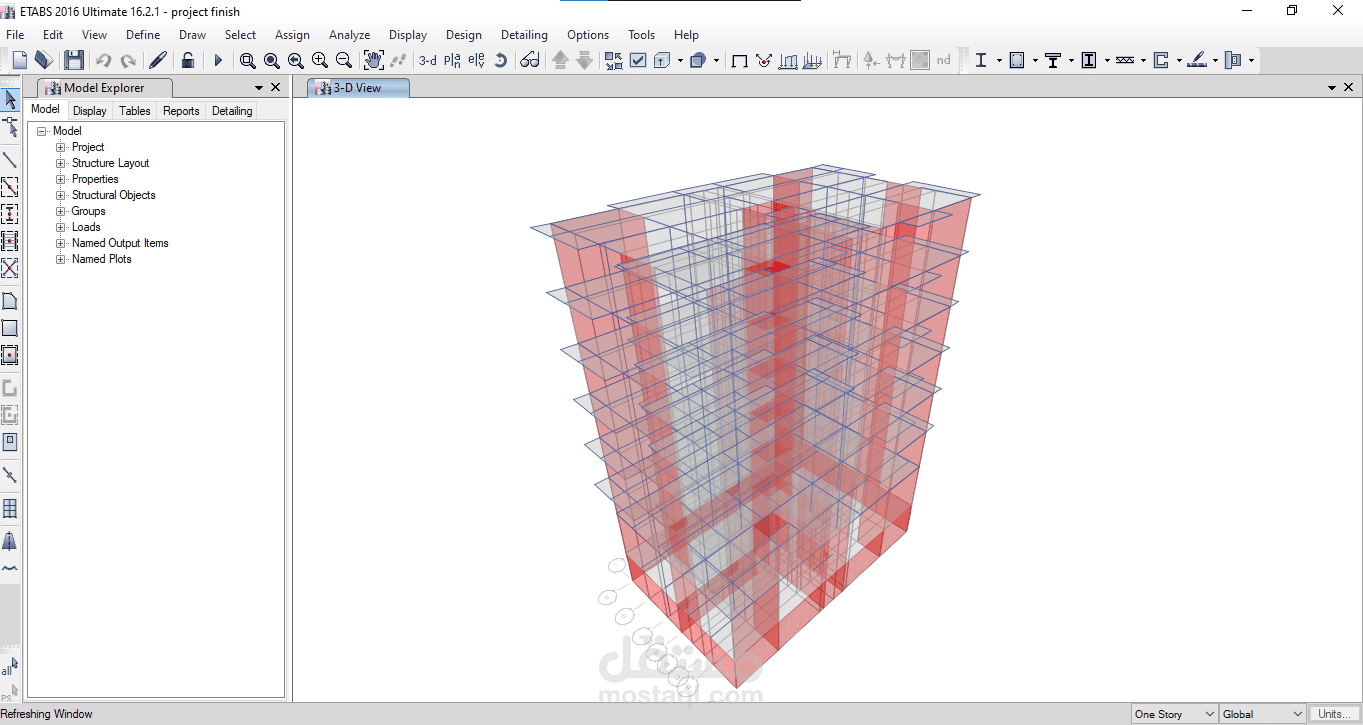The height and width of the screenshot is (725, 1363).
Task: Open the steel joist design dropdown arrow
Action: click(1143, 60)
